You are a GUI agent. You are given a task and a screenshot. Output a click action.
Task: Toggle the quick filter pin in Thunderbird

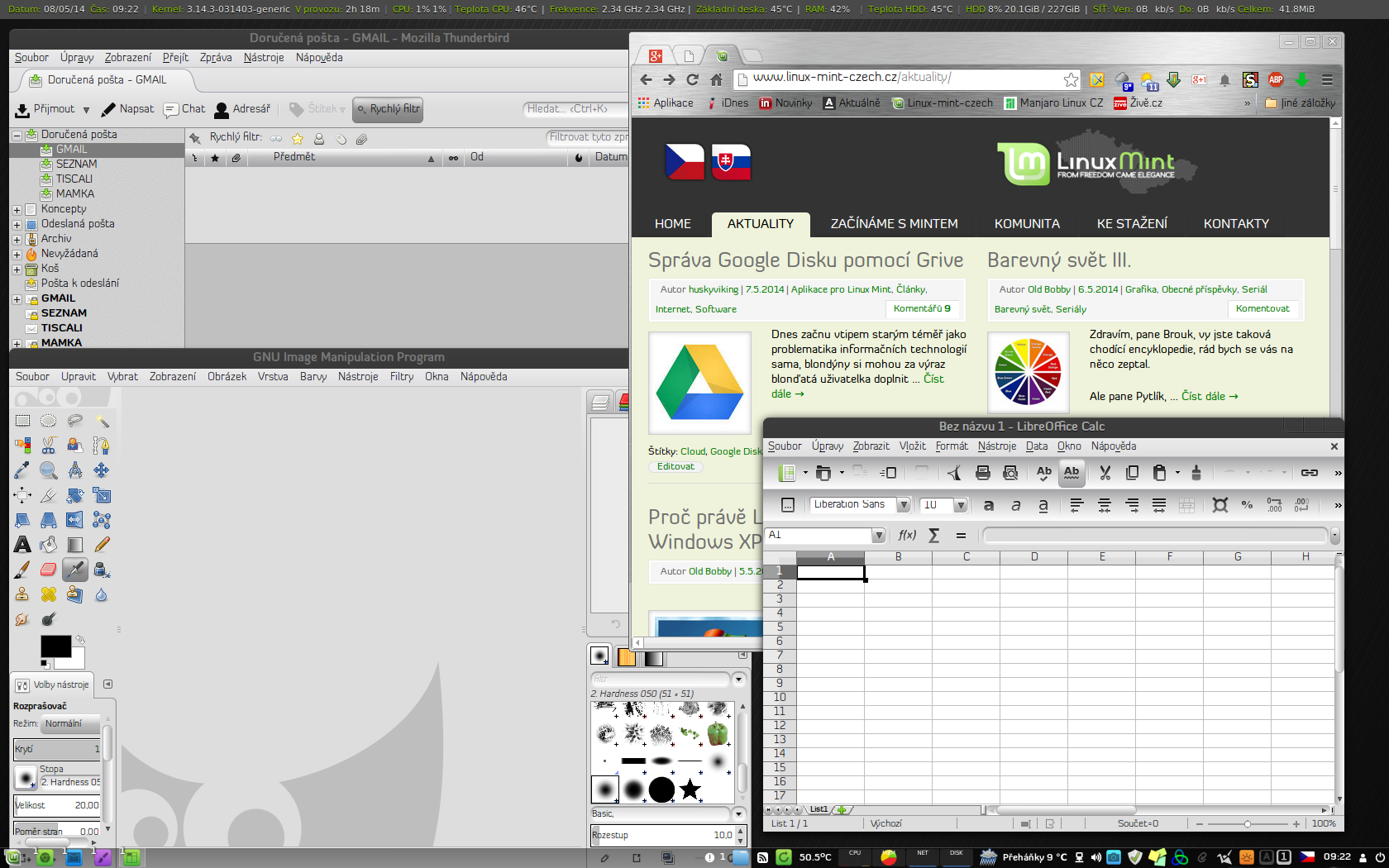(x=195, y=138)
